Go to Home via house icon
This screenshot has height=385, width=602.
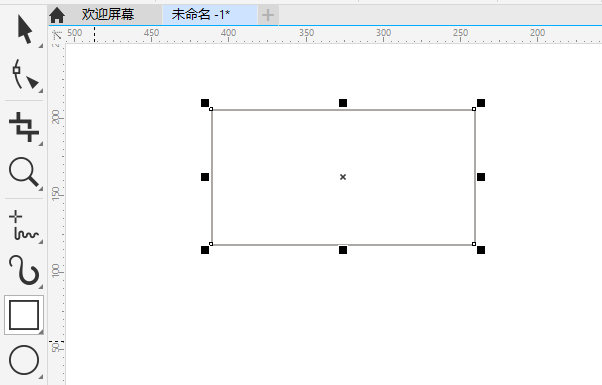57,15
